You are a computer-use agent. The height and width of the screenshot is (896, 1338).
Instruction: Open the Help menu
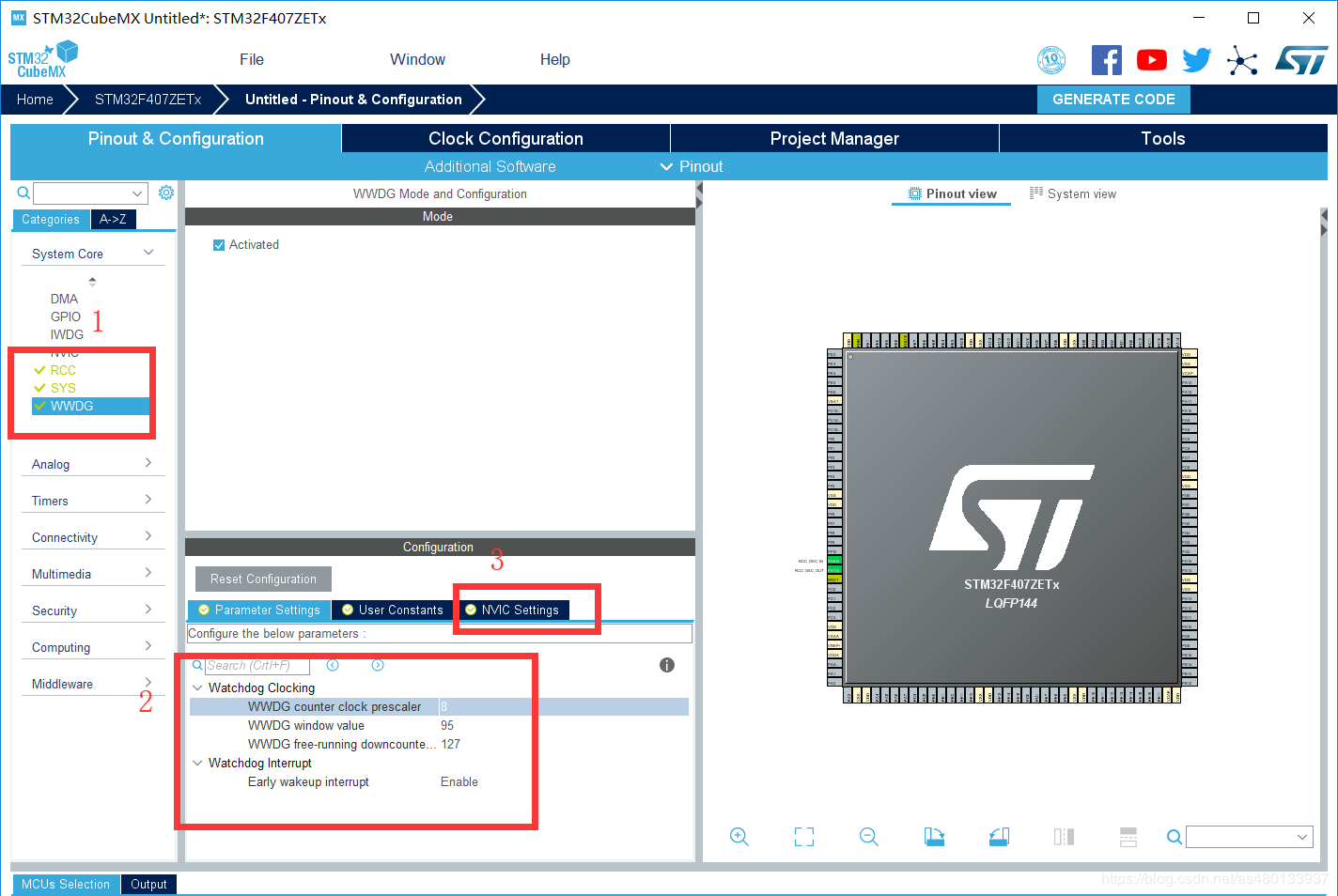coord(555,59)
